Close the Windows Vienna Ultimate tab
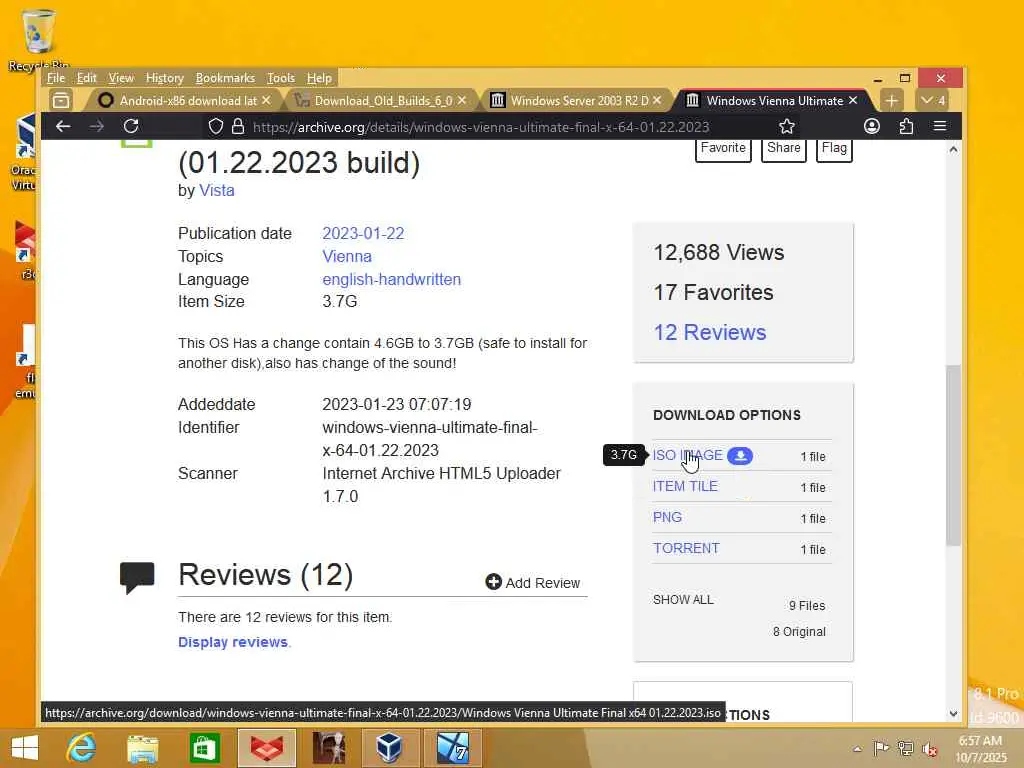The height and width of the screenshot is (768, 1024). pyautogui.click(x=853, y=101)
